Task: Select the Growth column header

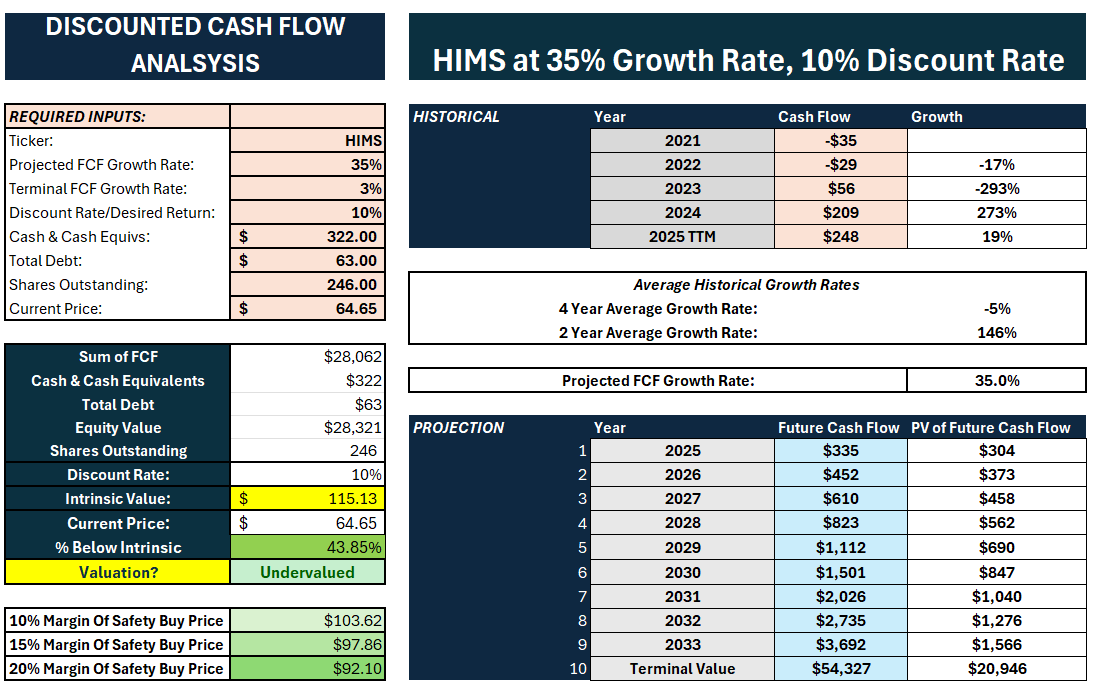Action: click(936, 117)
